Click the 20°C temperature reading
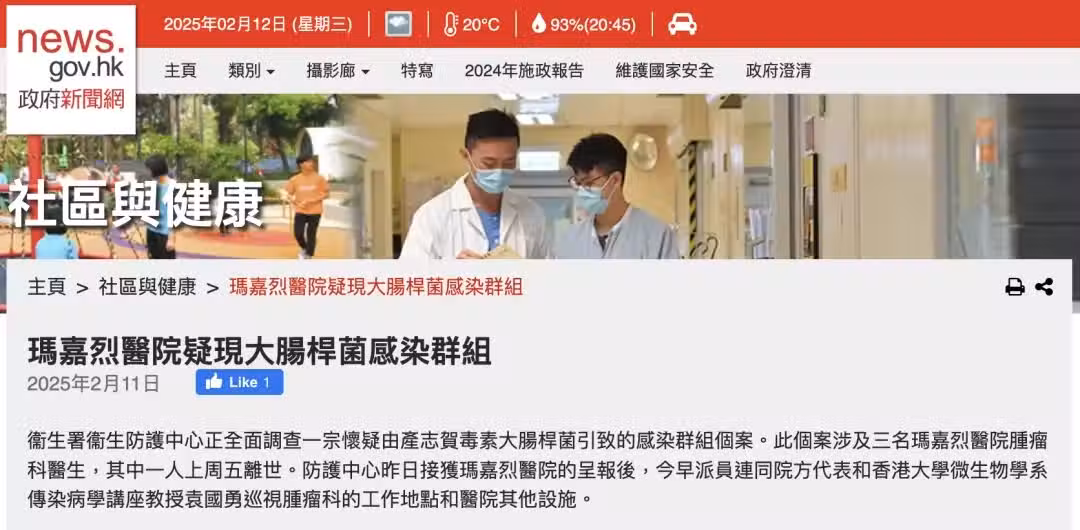Screen dimensions: 1080x530 pos(481,25)
